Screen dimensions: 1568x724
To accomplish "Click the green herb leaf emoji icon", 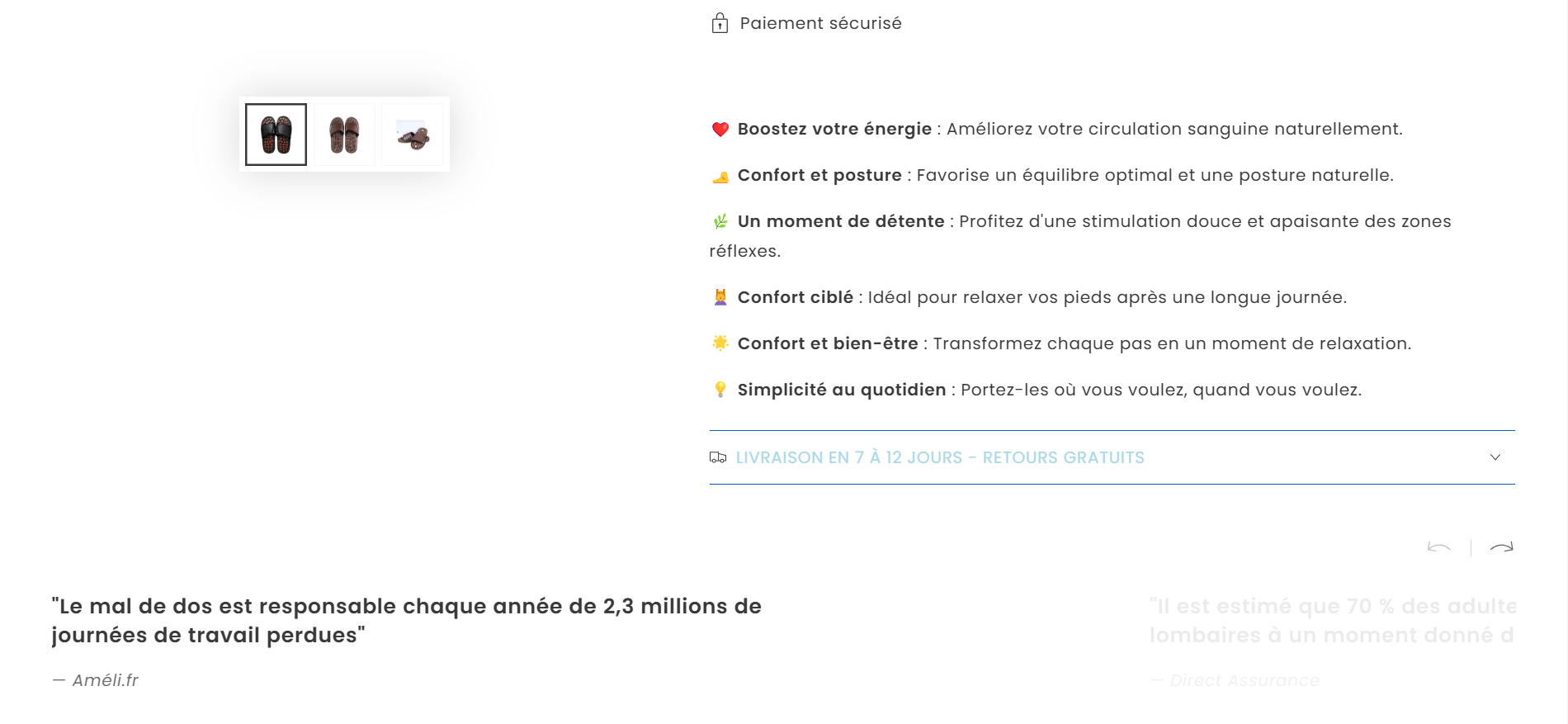I will click(720, 221).
